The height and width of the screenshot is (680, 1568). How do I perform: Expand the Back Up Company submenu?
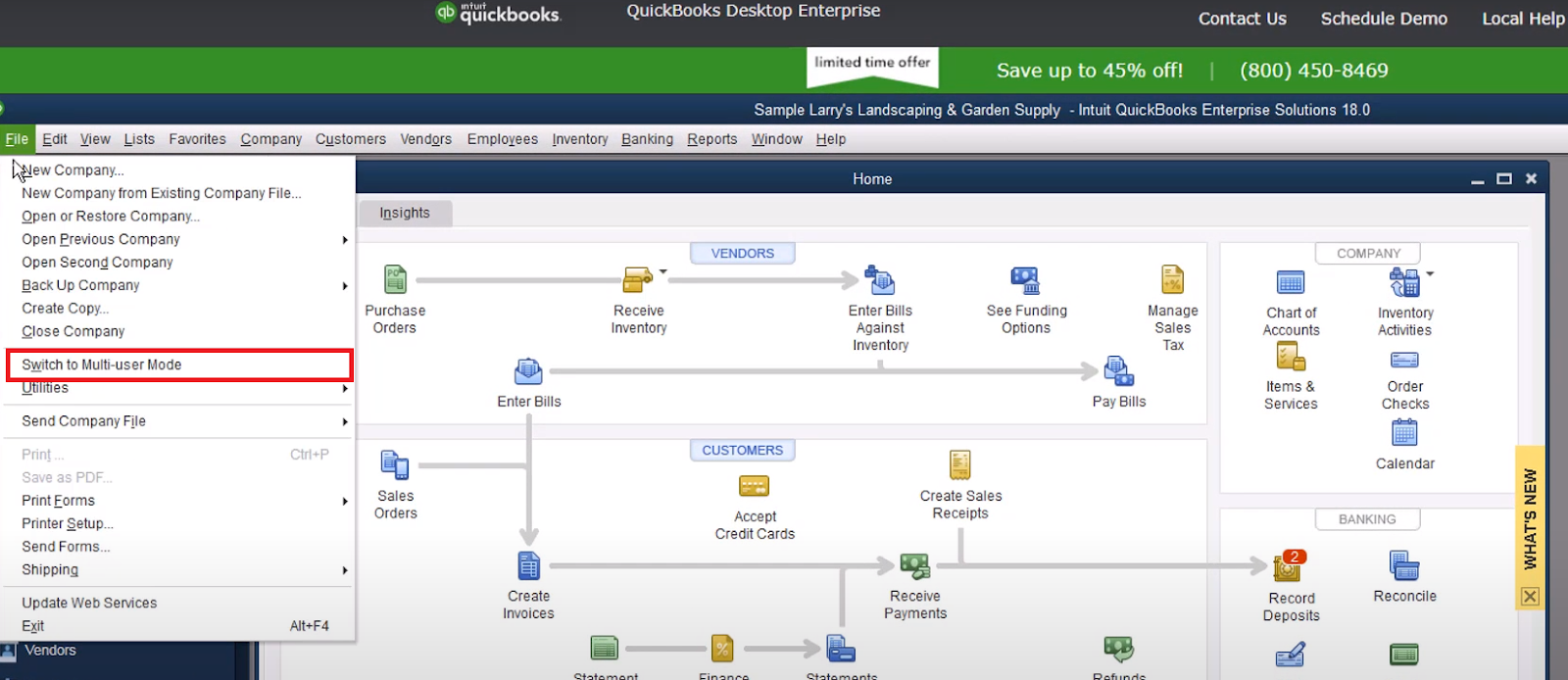pos(344,286)
